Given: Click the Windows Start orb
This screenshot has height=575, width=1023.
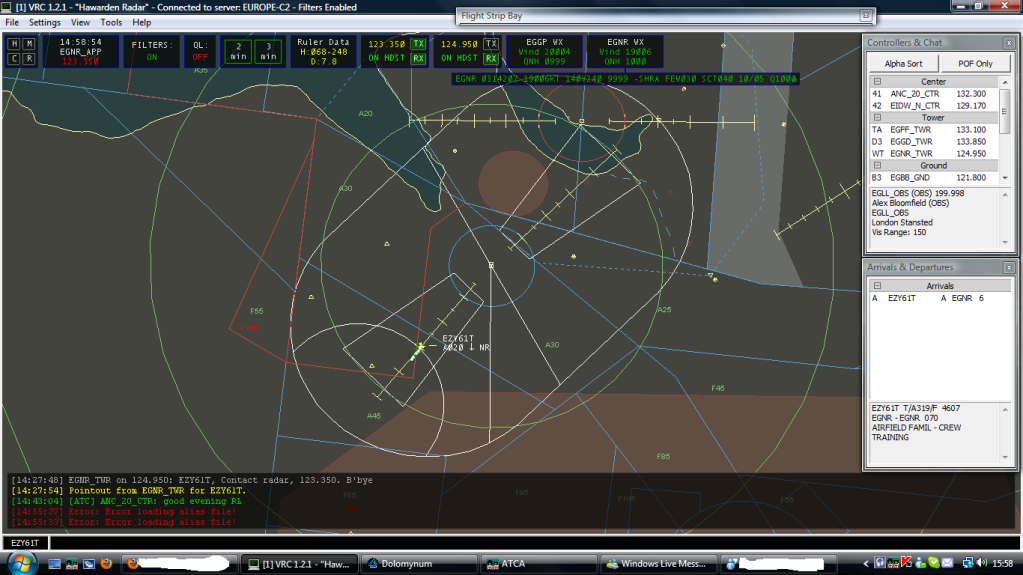Looking at the screenshot, I should point(21,563).
